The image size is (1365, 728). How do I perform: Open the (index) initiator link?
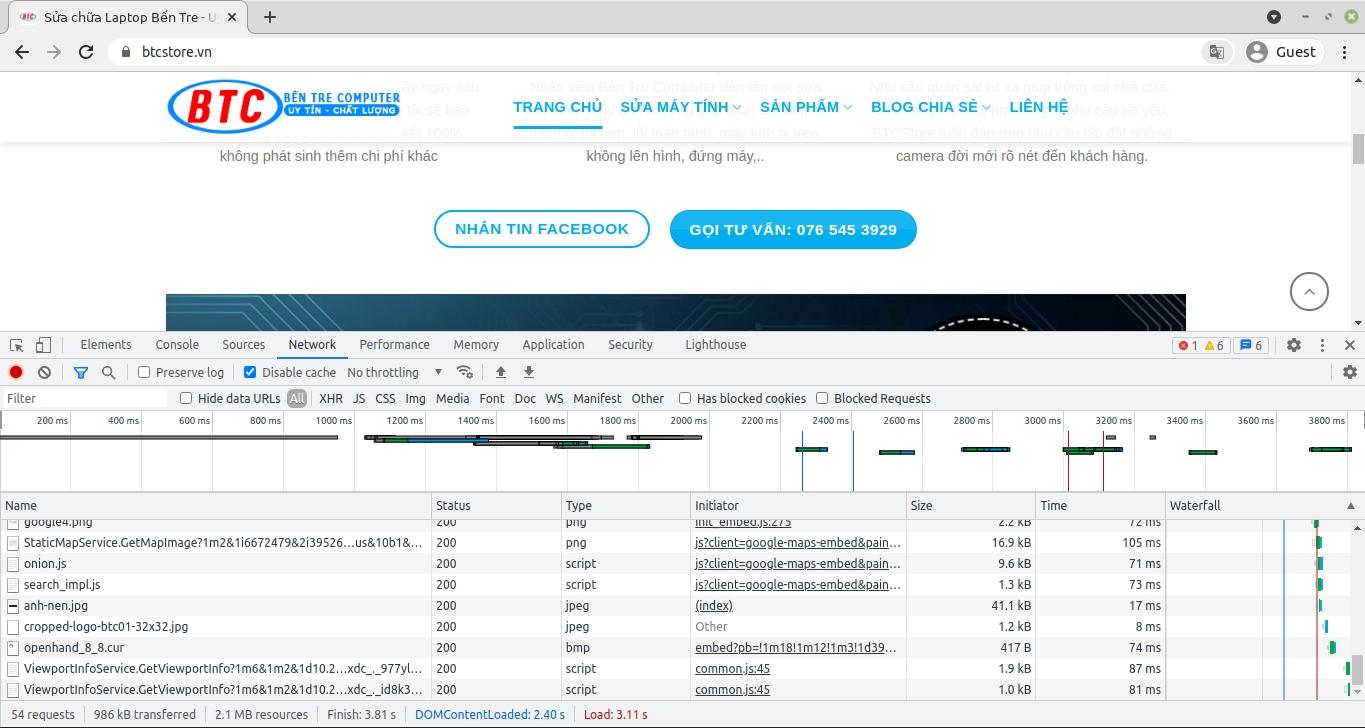click(714, 606)
